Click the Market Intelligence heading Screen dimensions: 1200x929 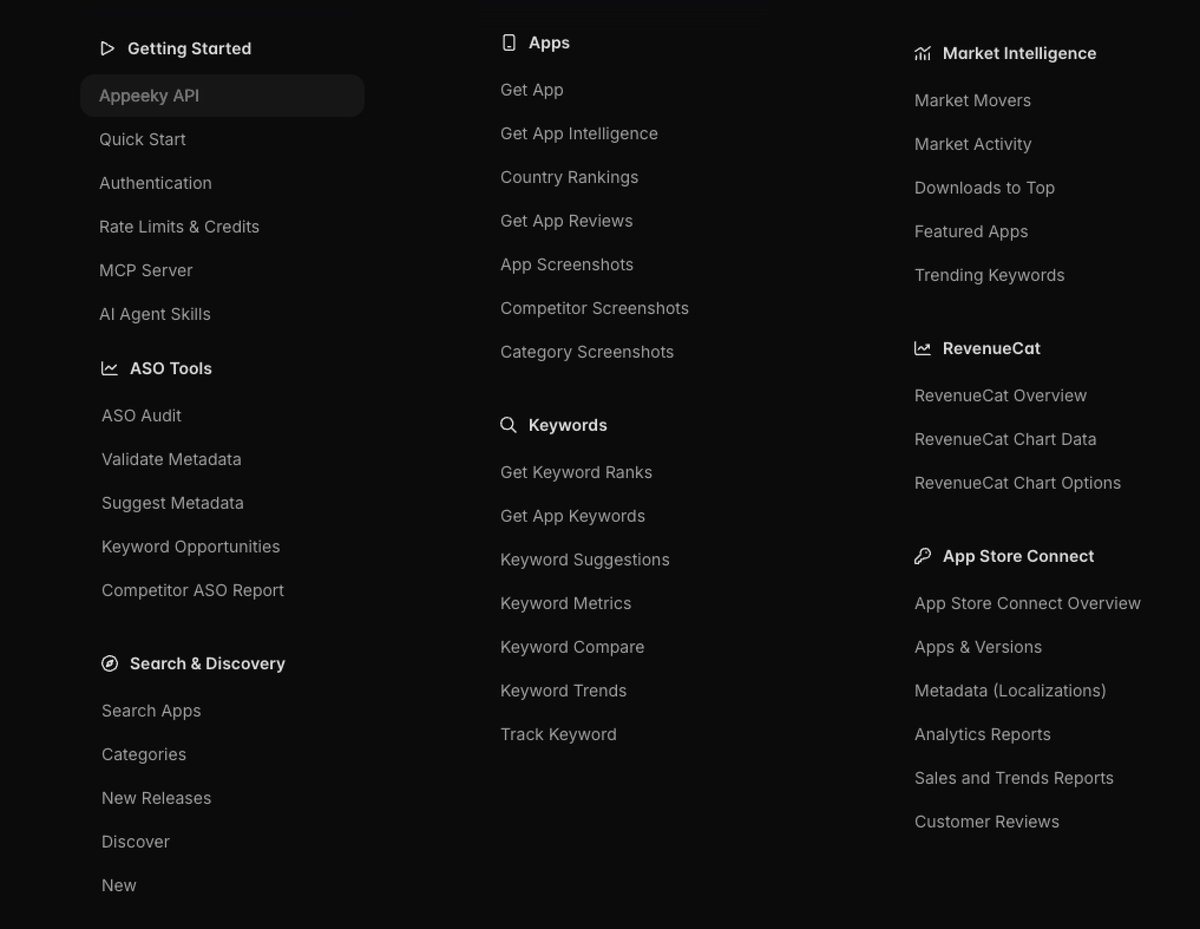click(1019, 53)
